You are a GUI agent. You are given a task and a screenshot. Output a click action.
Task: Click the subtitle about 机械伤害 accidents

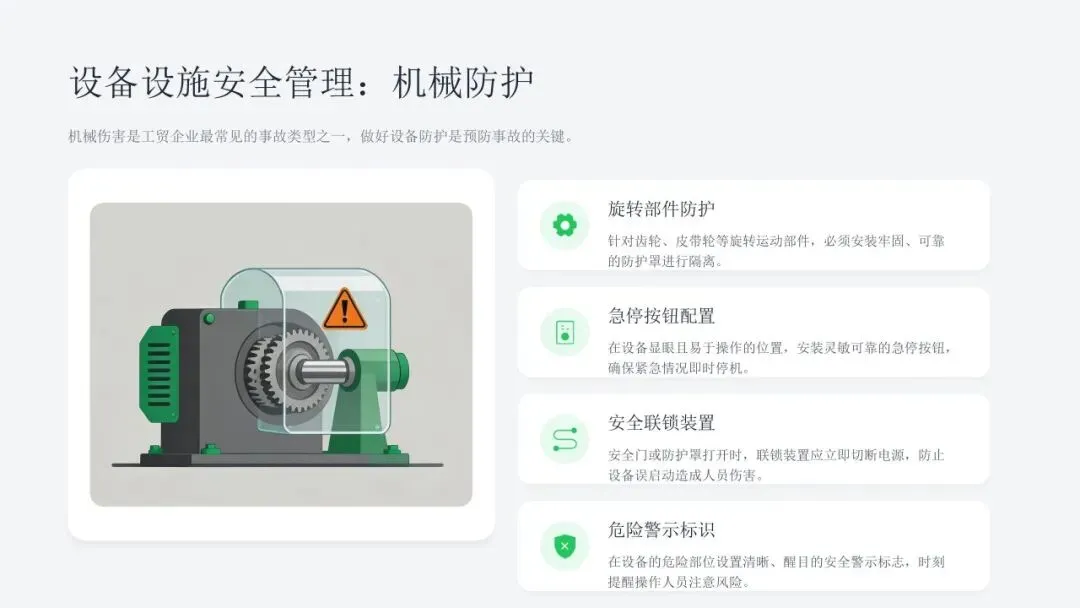click(x=321, y=136)
